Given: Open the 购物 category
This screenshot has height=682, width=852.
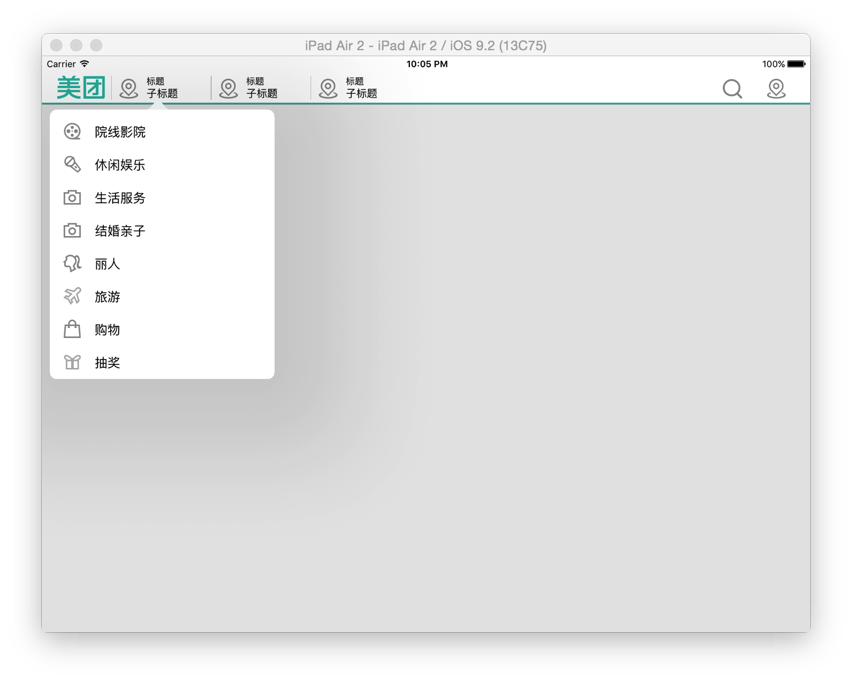Looking at the screenshot, I should click(162, 329).
